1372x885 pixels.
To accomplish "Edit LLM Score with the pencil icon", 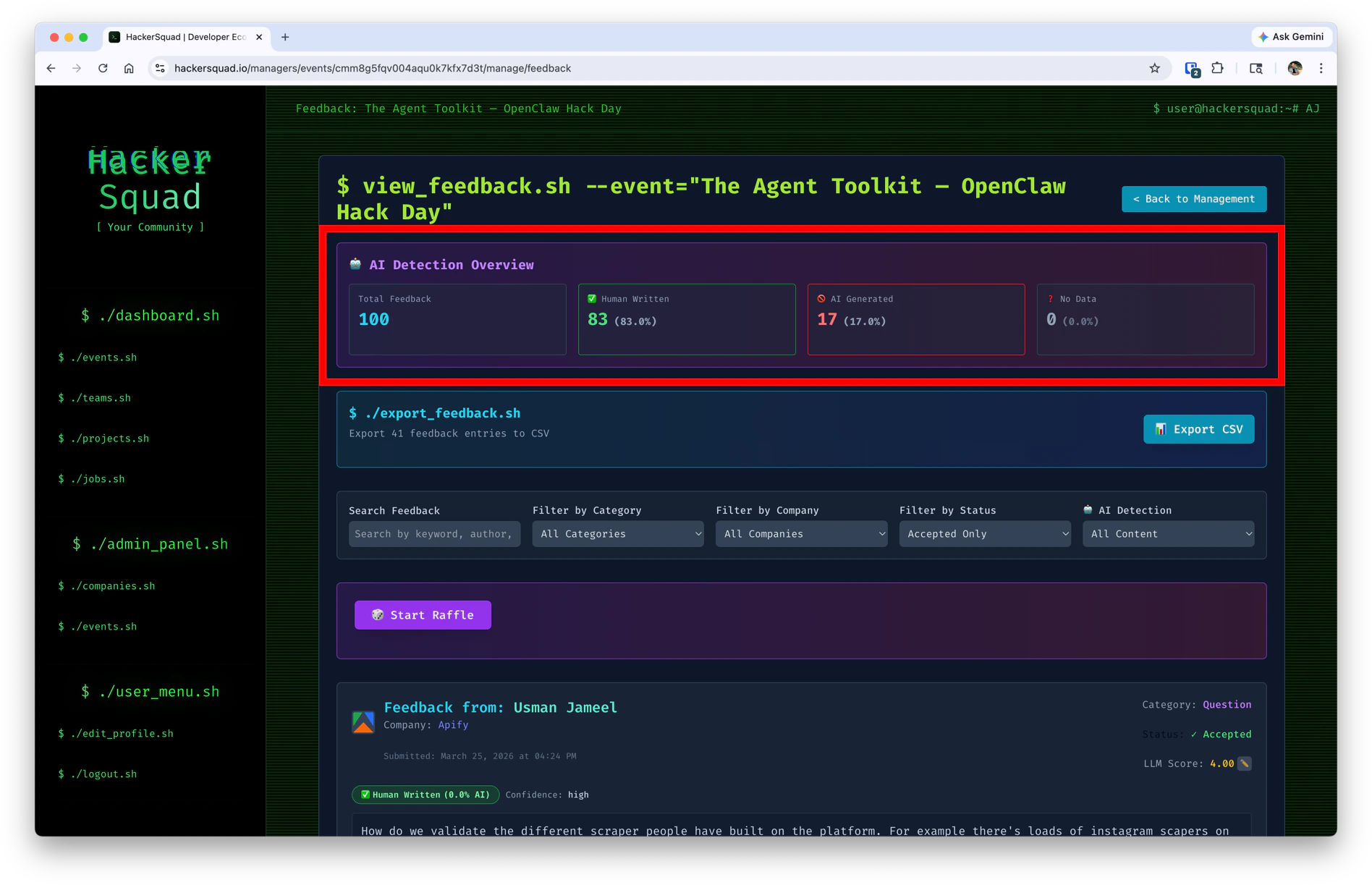I will pos(1245,763).
